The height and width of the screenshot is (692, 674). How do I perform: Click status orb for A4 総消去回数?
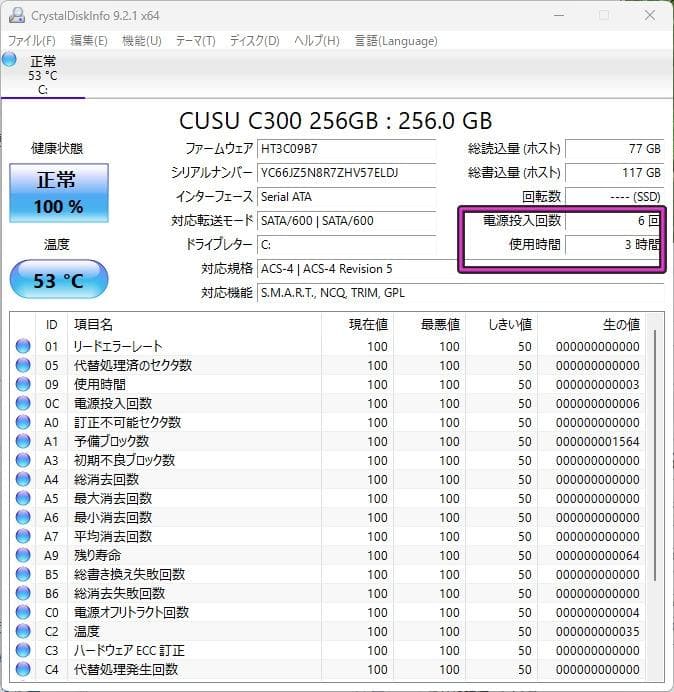click(x=23, y=479)
